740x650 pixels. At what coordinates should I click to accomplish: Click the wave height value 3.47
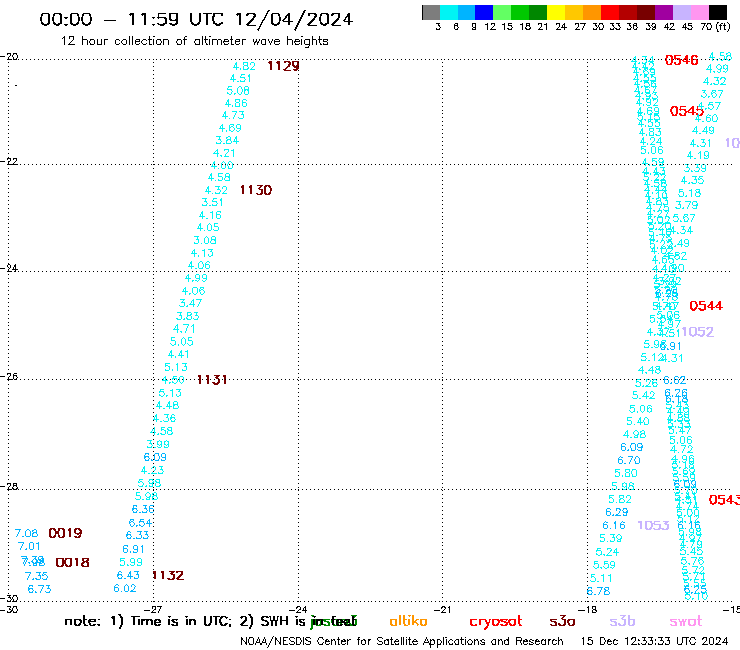click(190, 304)
